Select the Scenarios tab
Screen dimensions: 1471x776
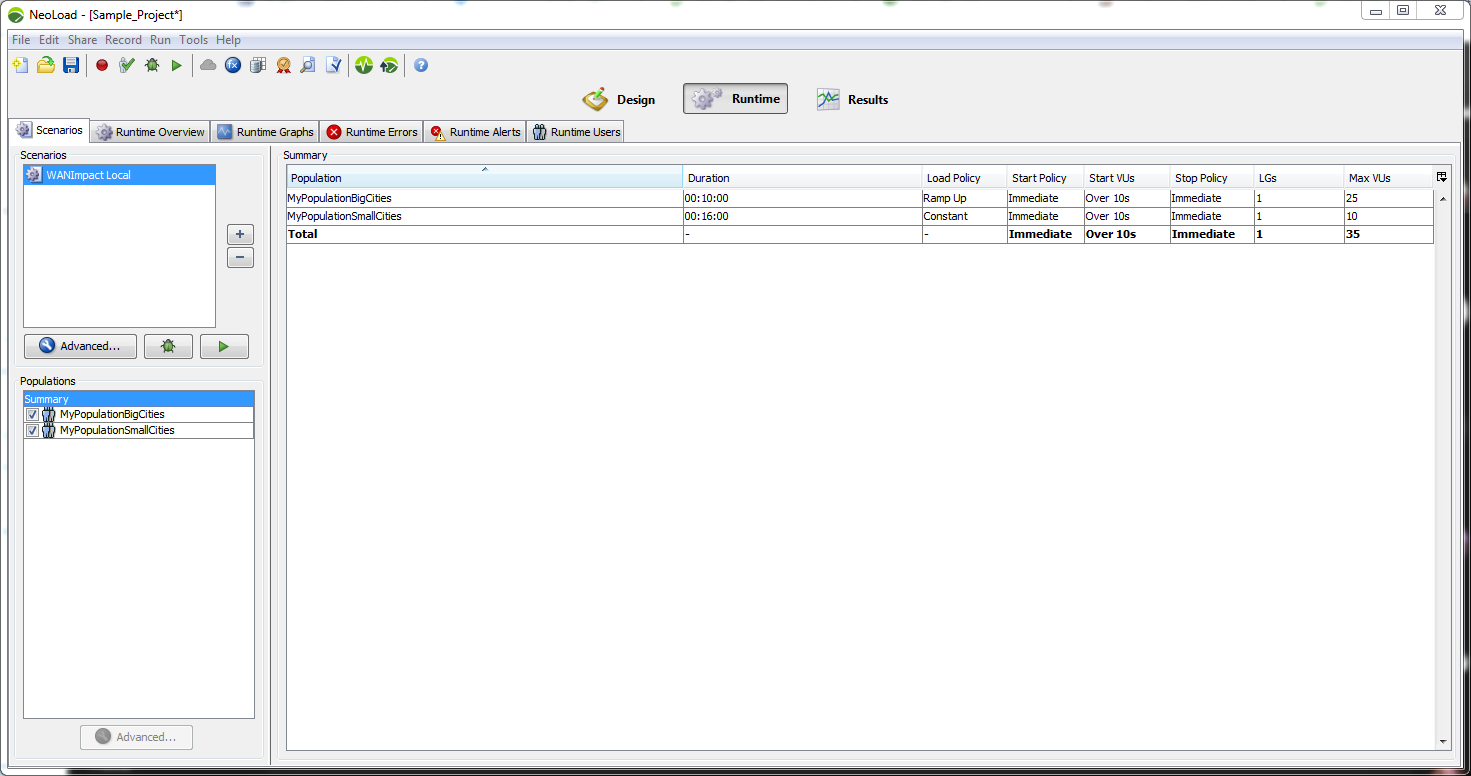[49, 130]
